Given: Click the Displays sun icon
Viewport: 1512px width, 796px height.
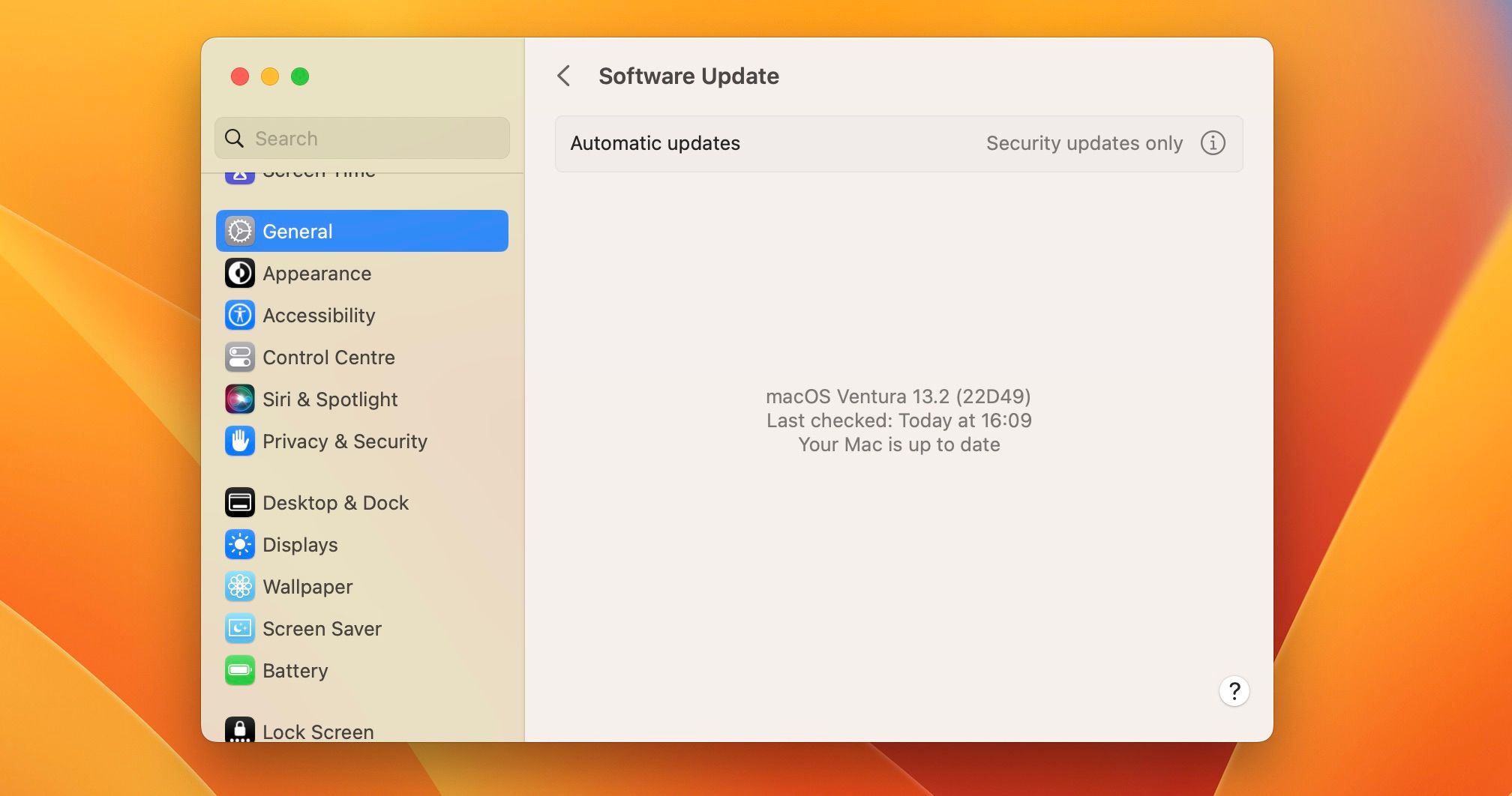Looking at the screenshot, I should coord(240,545).
